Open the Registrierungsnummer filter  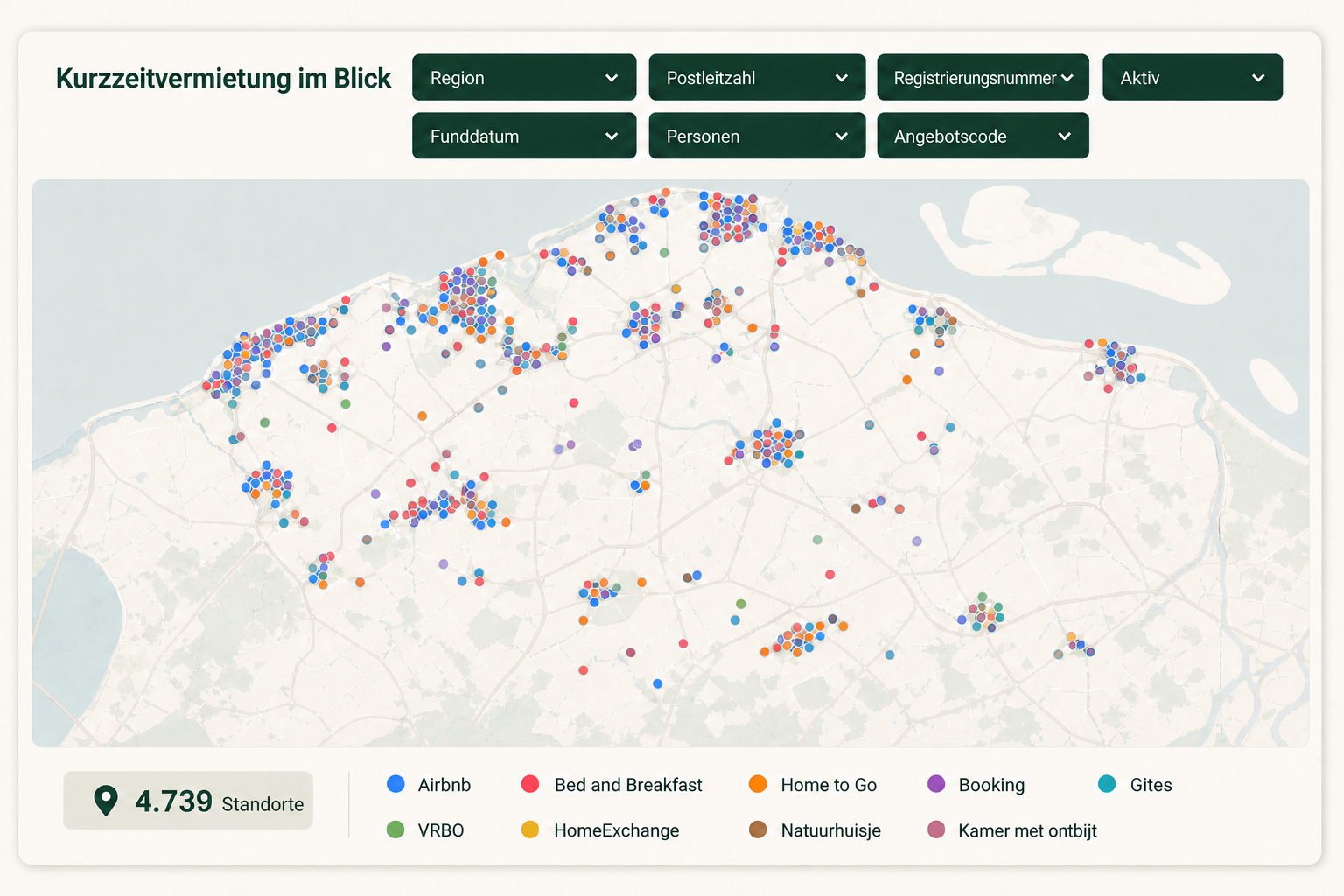pyautogui.click(x=983, y=78)
